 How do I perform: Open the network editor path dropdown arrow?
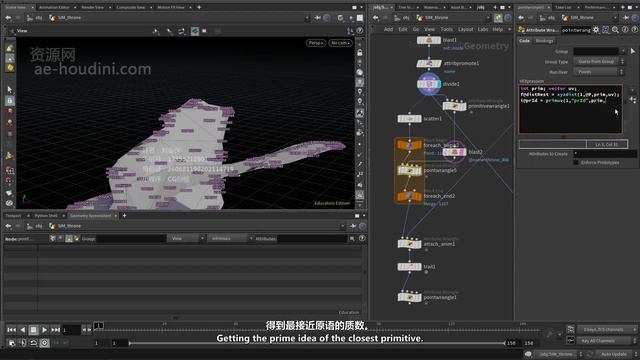pos(488,18)
